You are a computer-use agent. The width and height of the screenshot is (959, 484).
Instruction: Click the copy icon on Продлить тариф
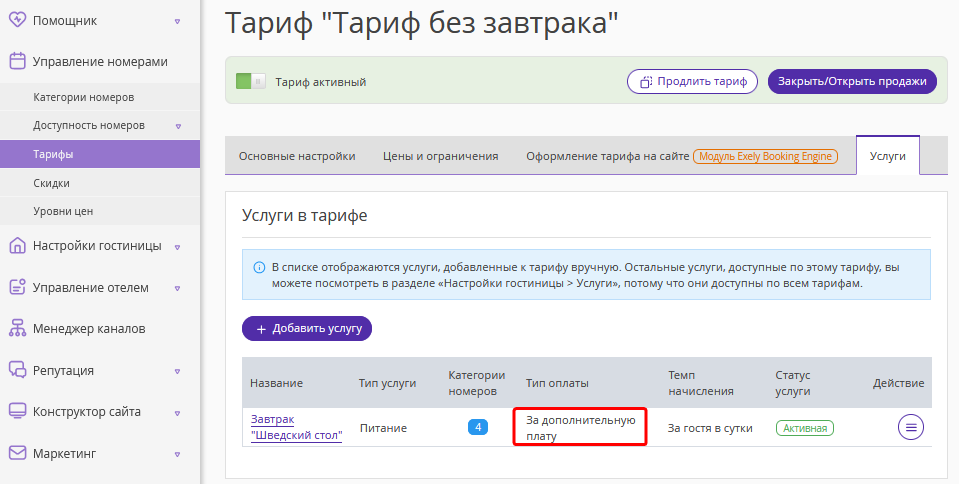point(646,81)
